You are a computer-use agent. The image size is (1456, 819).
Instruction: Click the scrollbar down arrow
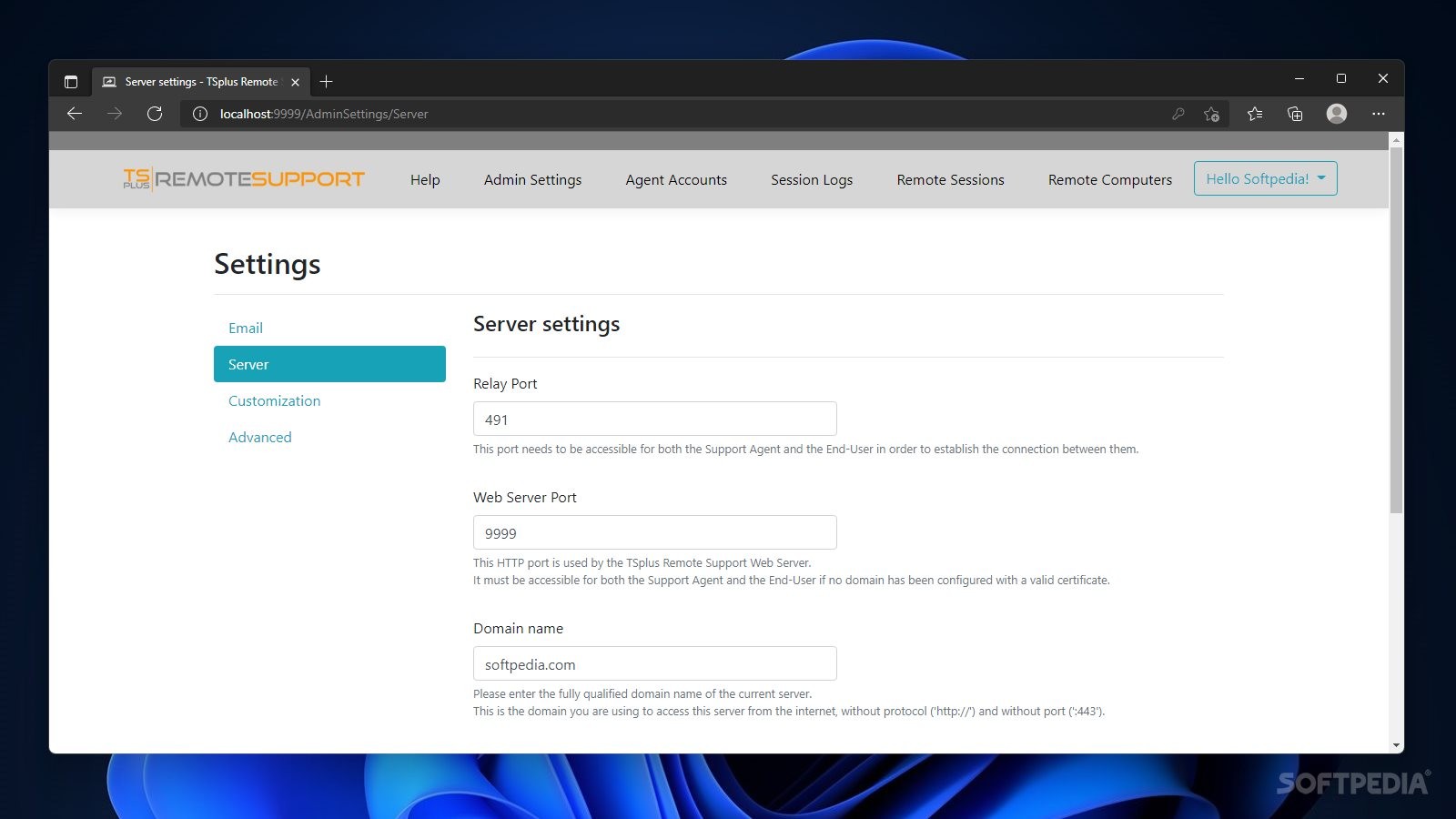click(1396, 745)
